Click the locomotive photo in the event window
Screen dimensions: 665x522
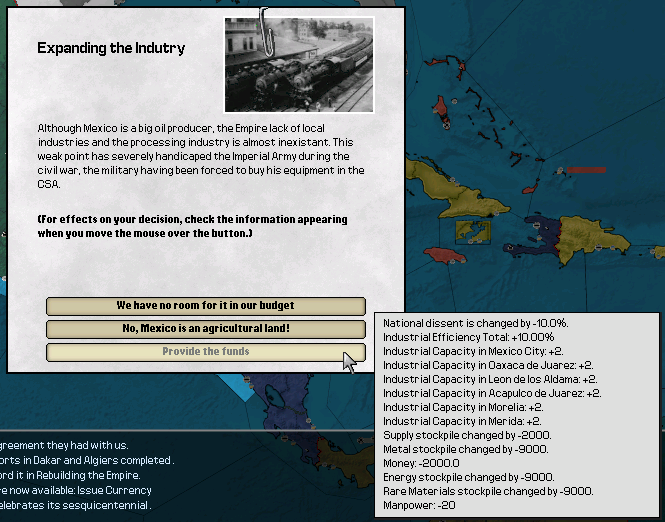tap(299, 65)
